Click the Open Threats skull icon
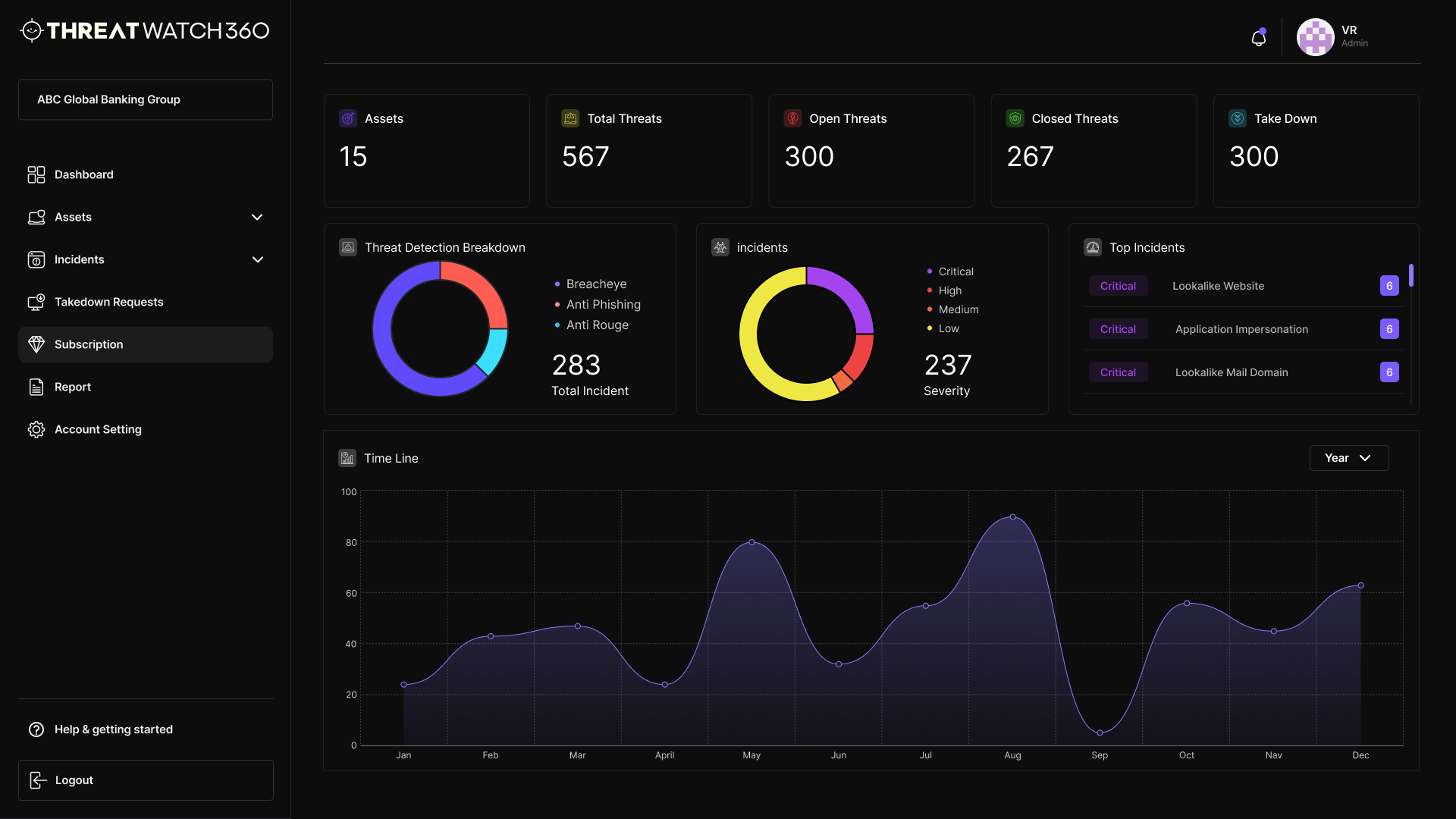This screenshot has height=819, width=1456. tap(792, 118)
